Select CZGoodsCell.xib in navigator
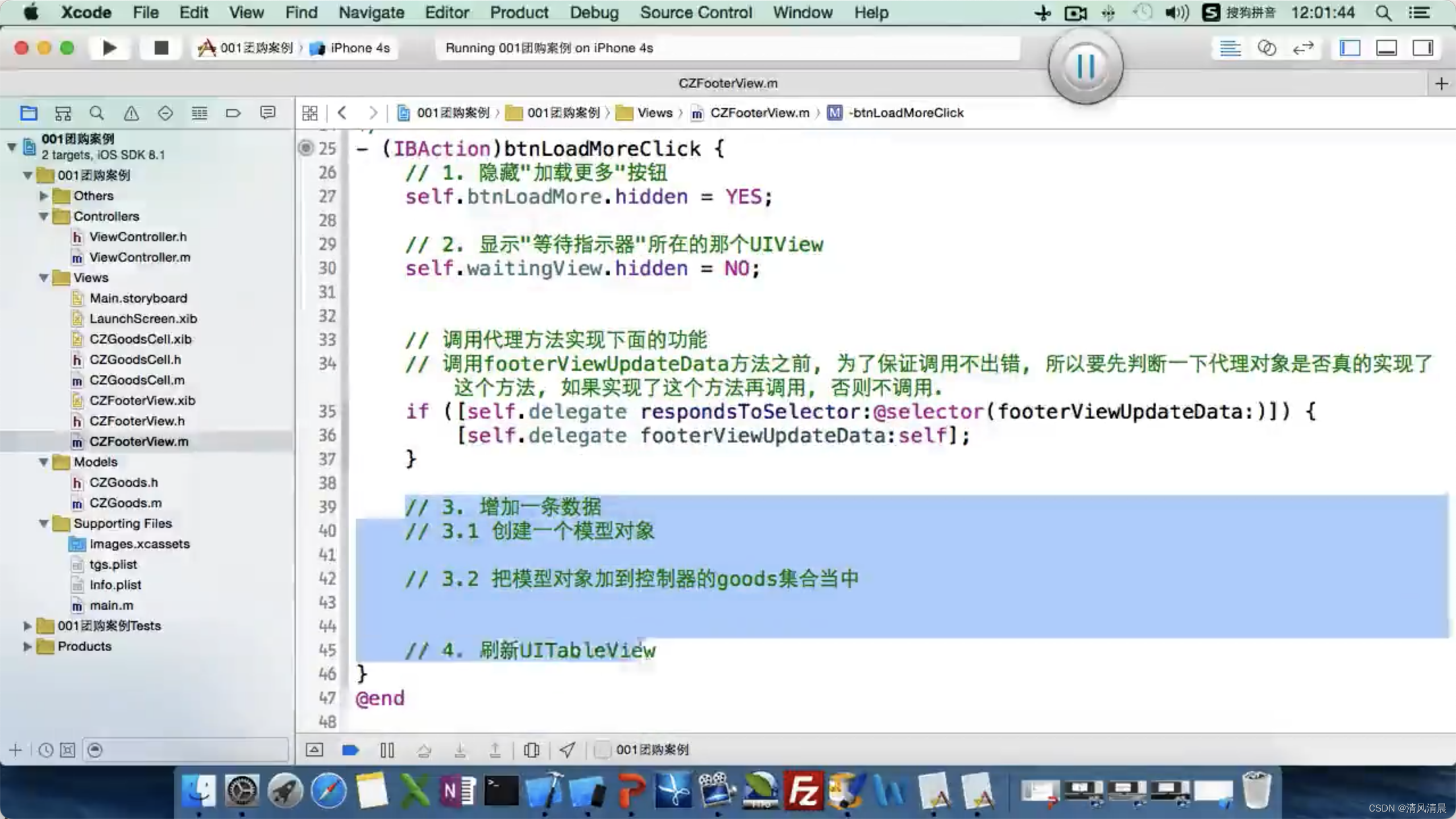Image resolution: width=1456 pixels, height=819 pixels. click(140, 339)
